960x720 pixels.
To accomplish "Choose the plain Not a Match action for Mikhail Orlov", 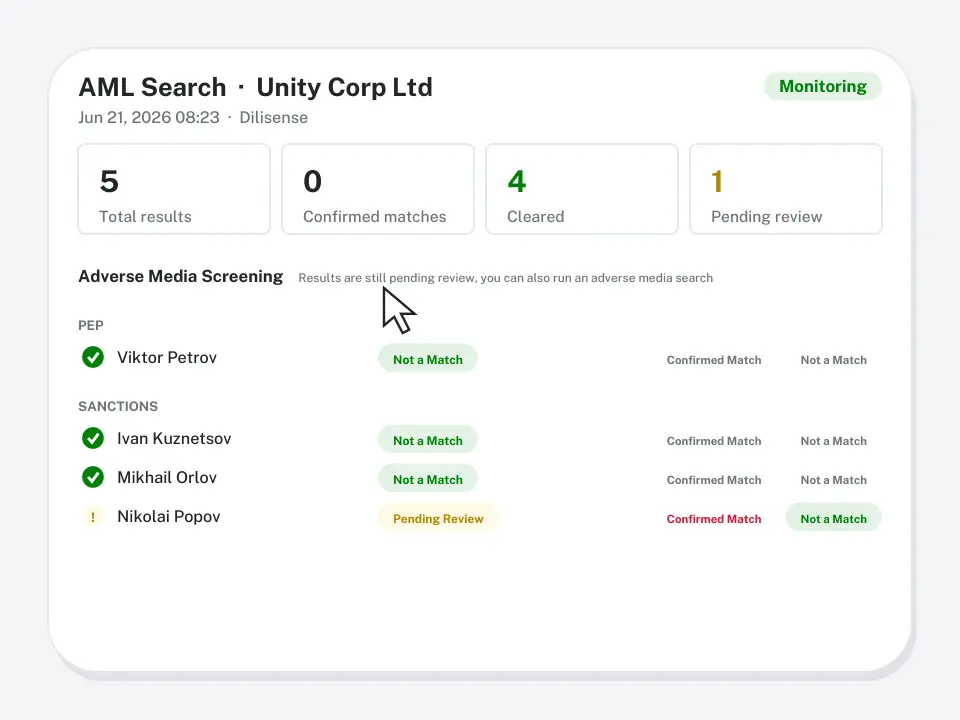I will click(x=833, y=480).
